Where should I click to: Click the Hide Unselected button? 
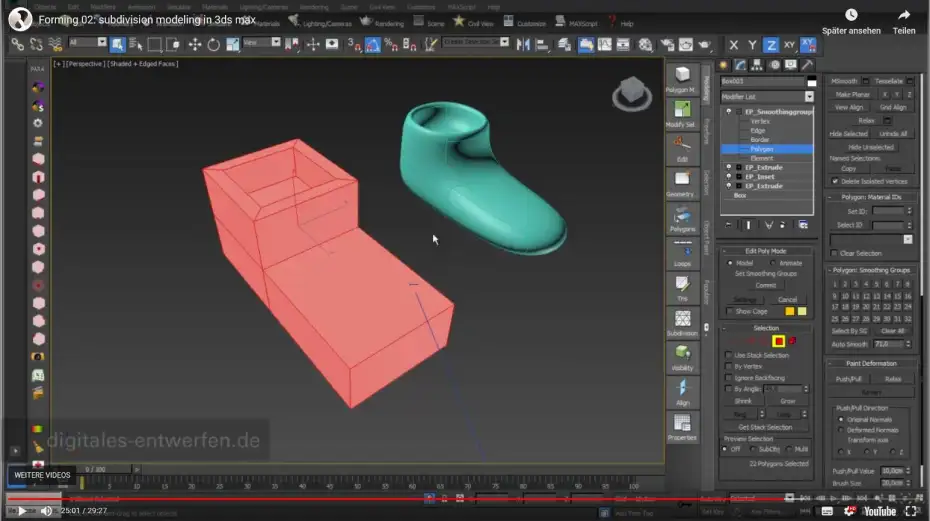coord(870,147)
